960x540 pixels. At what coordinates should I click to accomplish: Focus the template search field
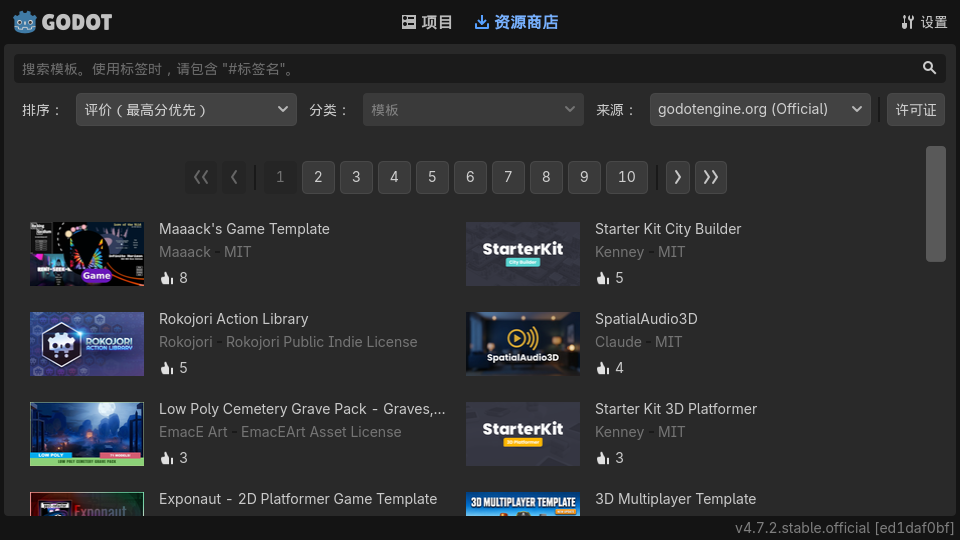pos(479,69)
